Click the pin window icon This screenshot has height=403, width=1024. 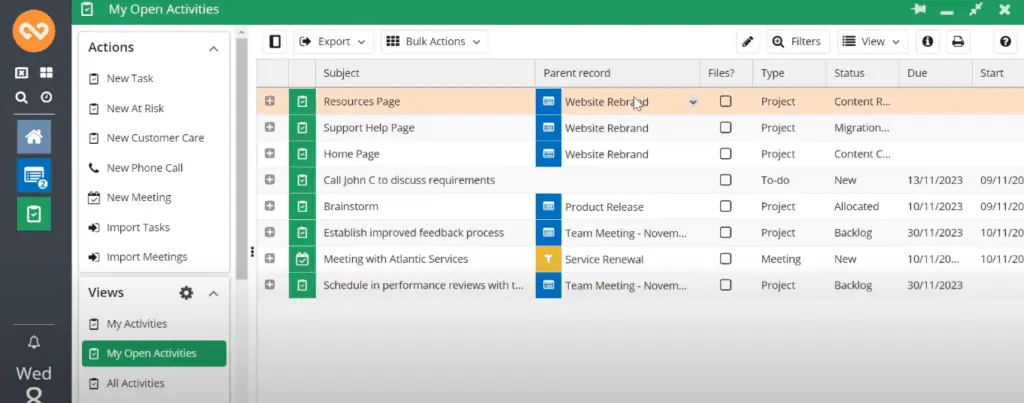[919, 9]
